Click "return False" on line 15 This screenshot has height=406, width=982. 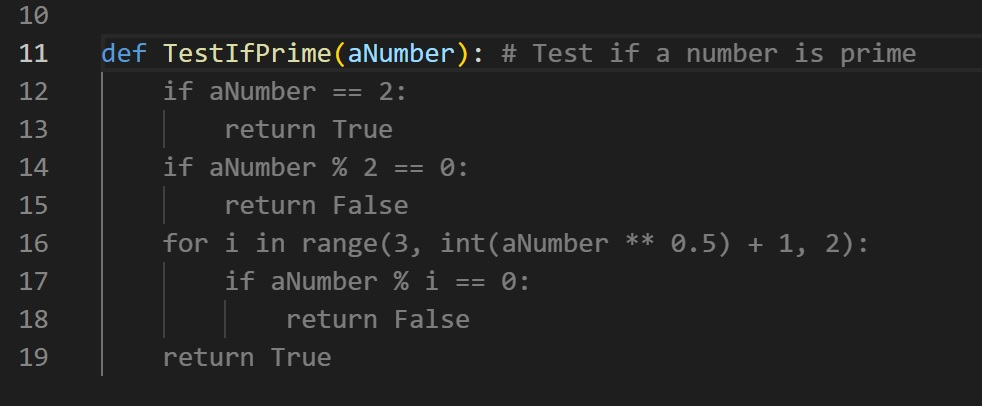click(x=316, y=205)
